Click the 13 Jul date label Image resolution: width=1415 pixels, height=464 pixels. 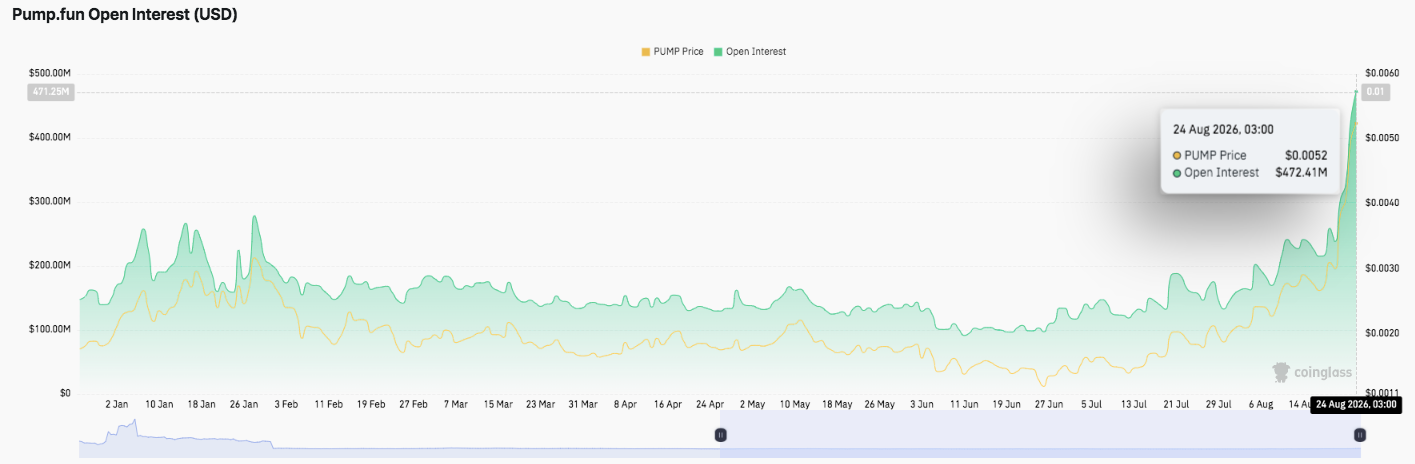1133,405
